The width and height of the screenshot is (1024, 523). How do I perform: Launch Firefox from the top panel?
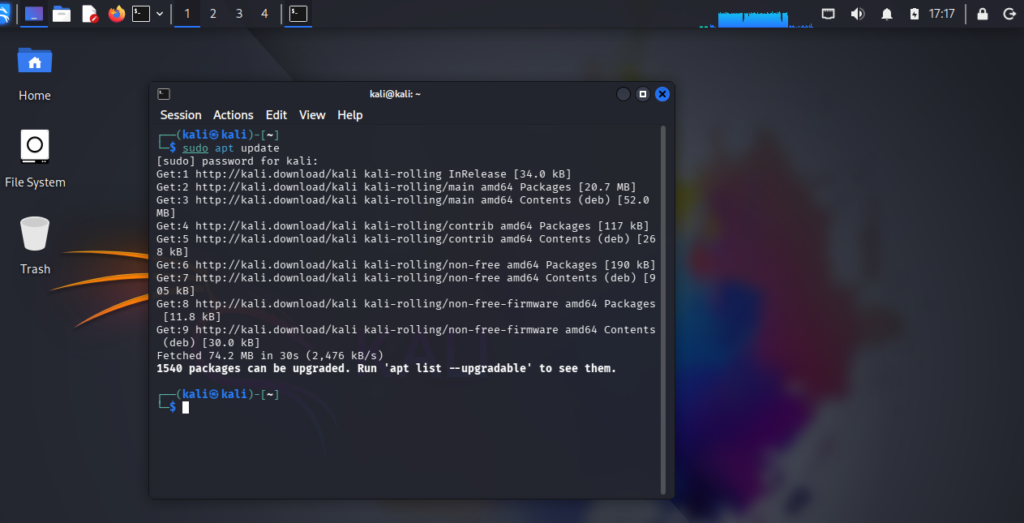(x=116, y=14)
